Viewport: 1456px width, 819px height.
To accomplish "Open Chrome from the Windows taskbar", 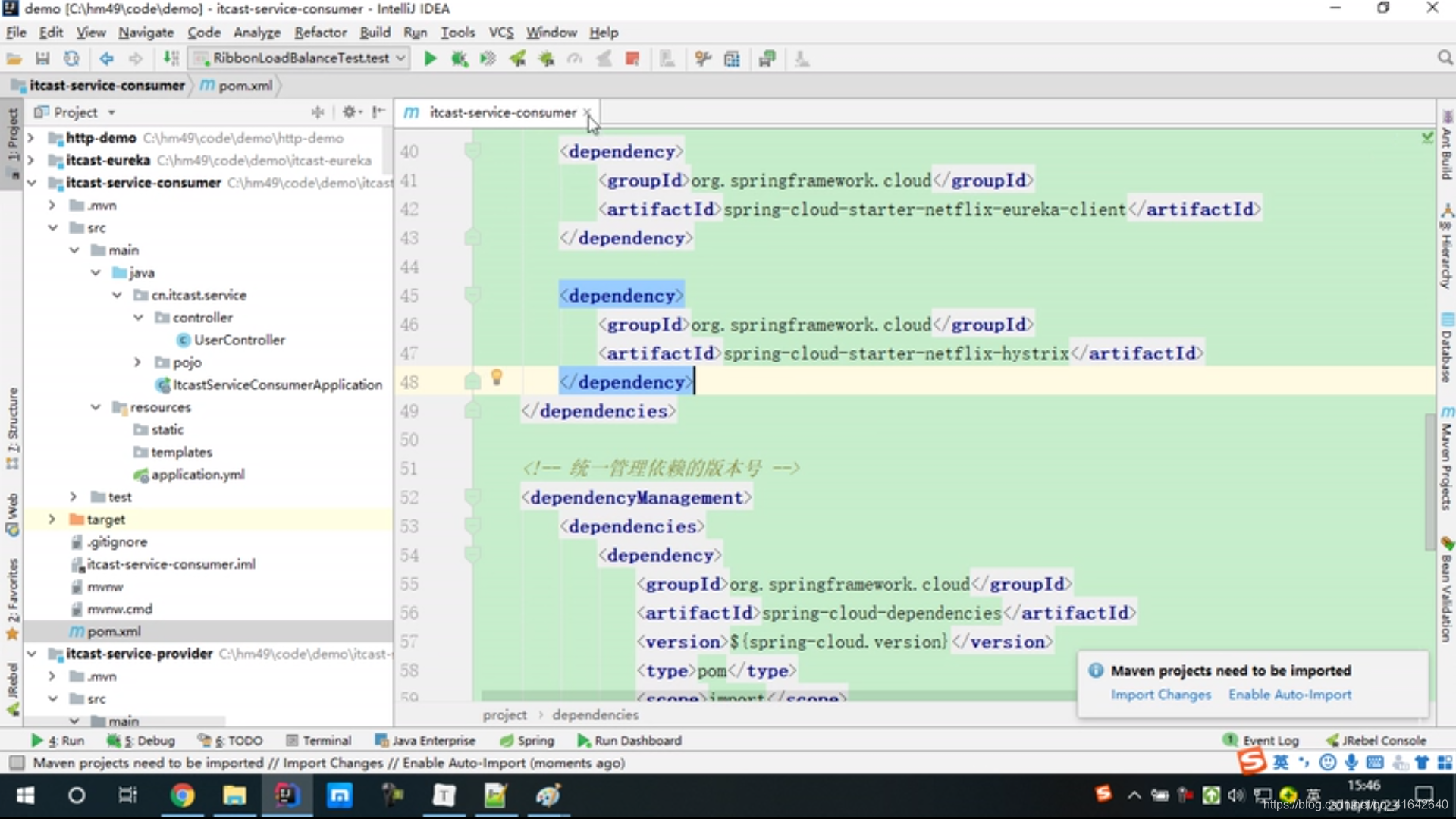I will point(182,795).
